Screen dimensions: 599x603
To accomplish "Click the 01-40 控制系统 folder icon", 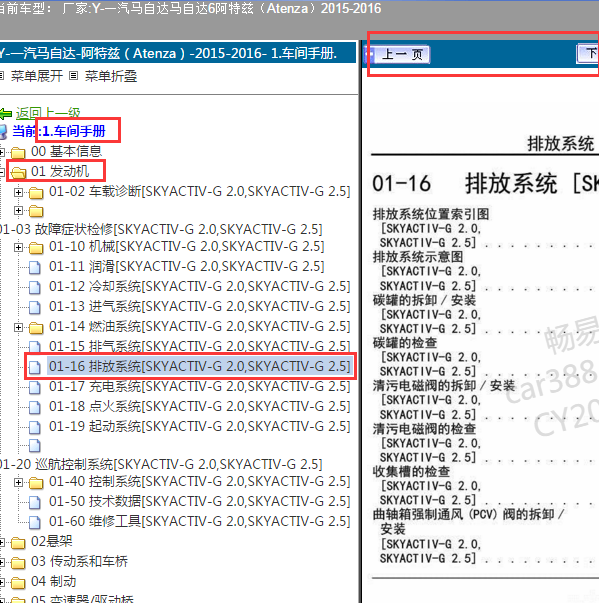I will pos(36,483).
